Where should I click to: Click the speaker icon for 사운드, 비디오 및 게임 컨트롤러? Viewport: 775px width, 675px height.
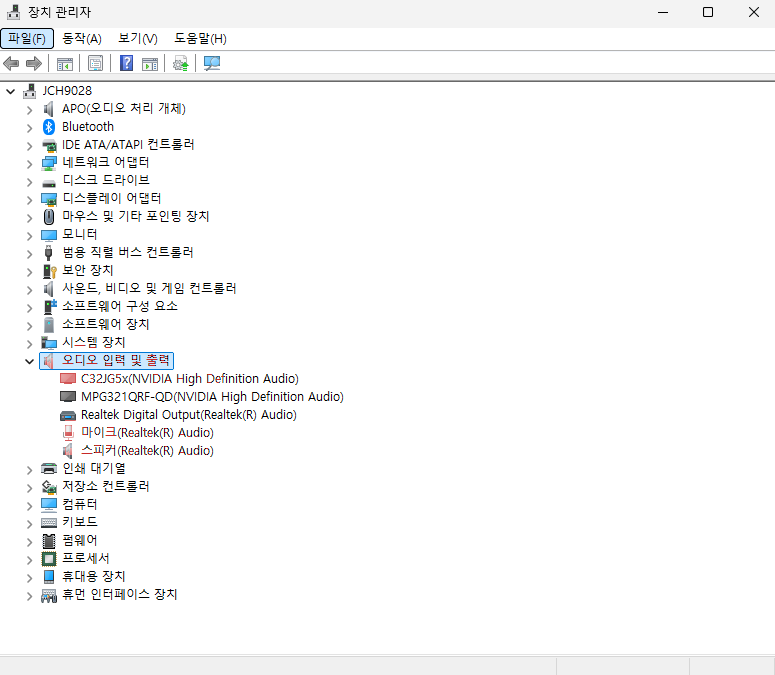[48, 289]
